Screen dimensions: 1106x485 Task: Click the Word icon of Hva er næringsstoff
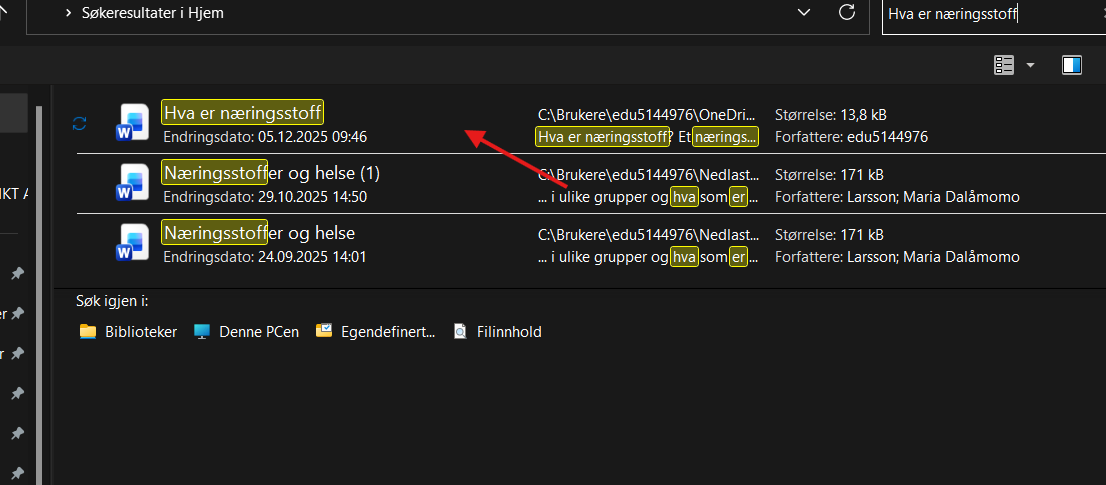point(132,123)
